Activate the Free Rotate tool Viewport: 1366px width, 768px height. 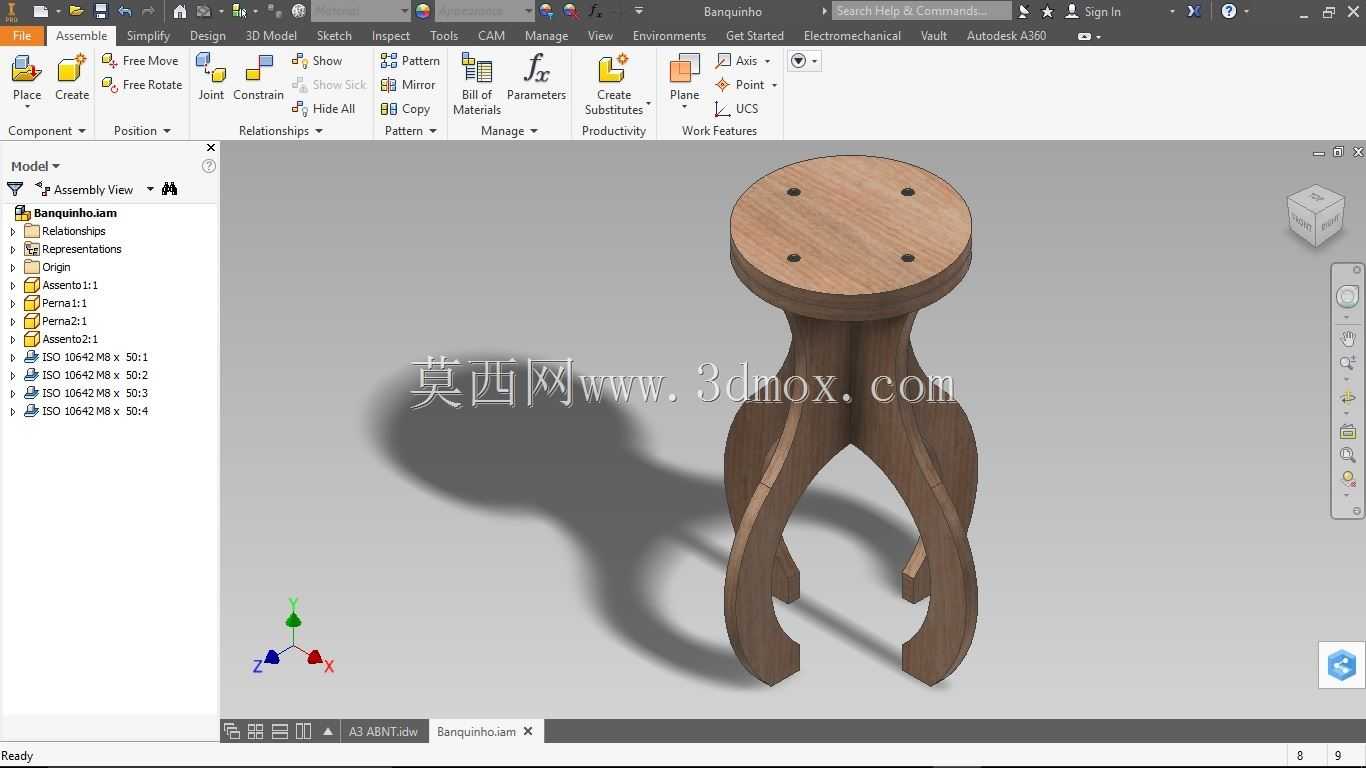[x=142, y=85]
